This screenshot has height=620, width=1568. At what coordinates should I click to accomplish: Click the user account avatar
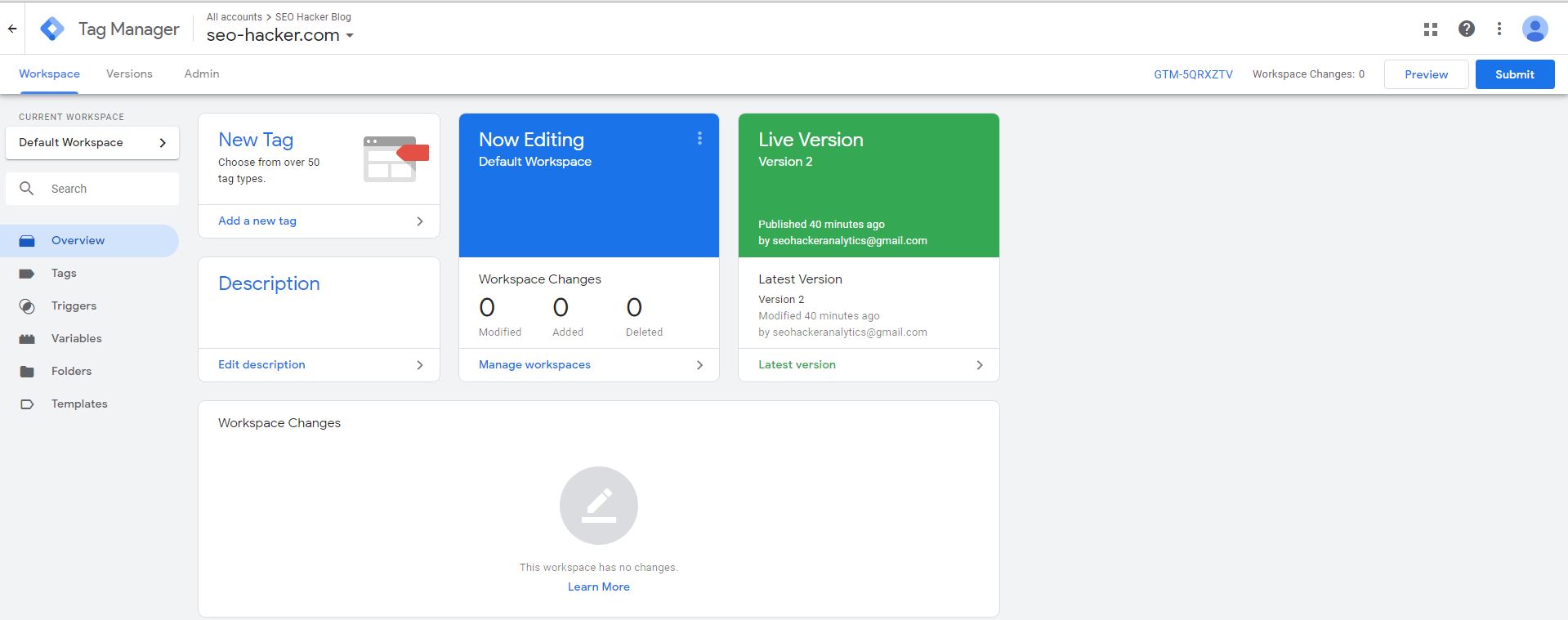[1534, 29]
